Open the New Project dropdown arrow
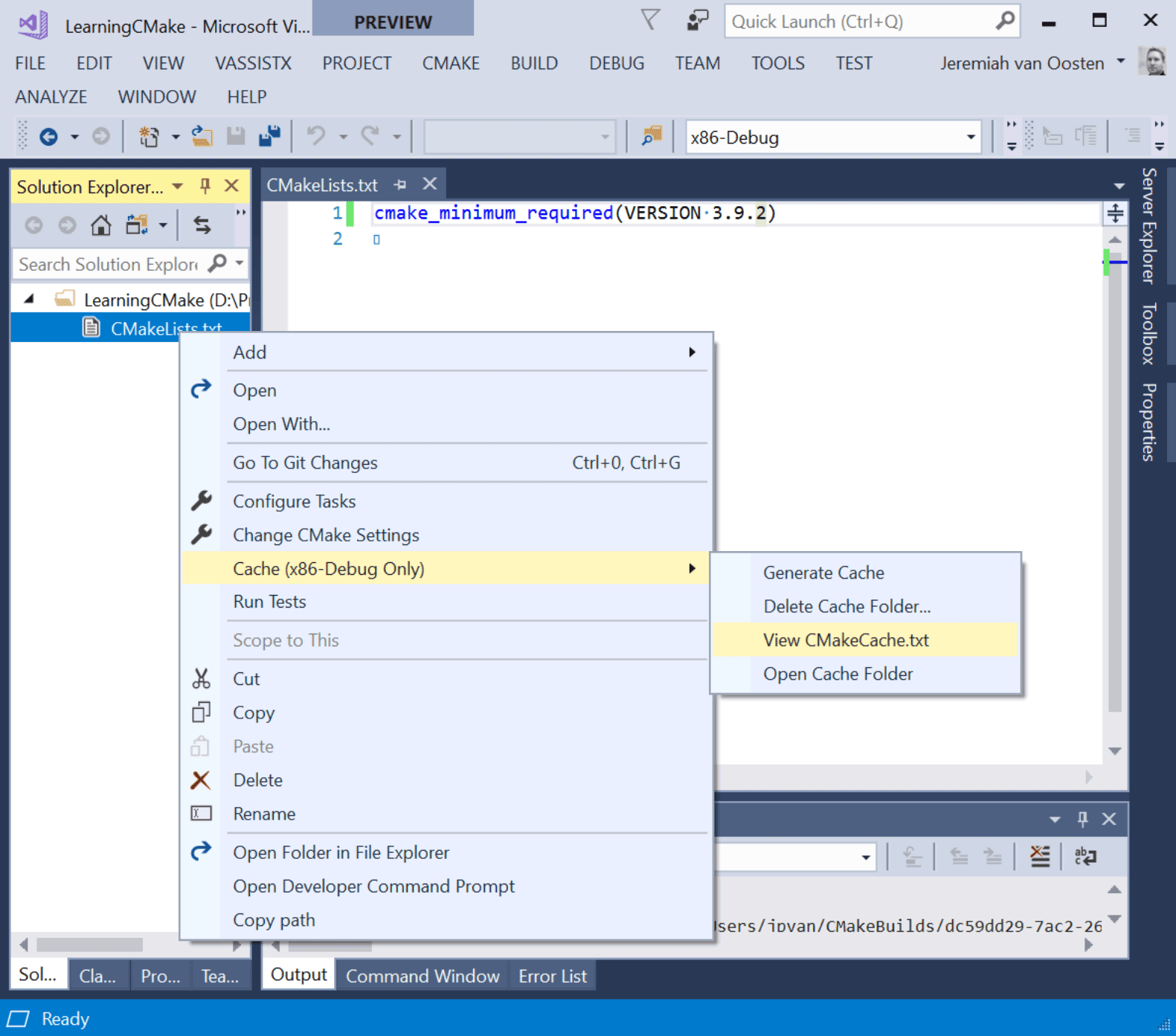 (176, 137)
